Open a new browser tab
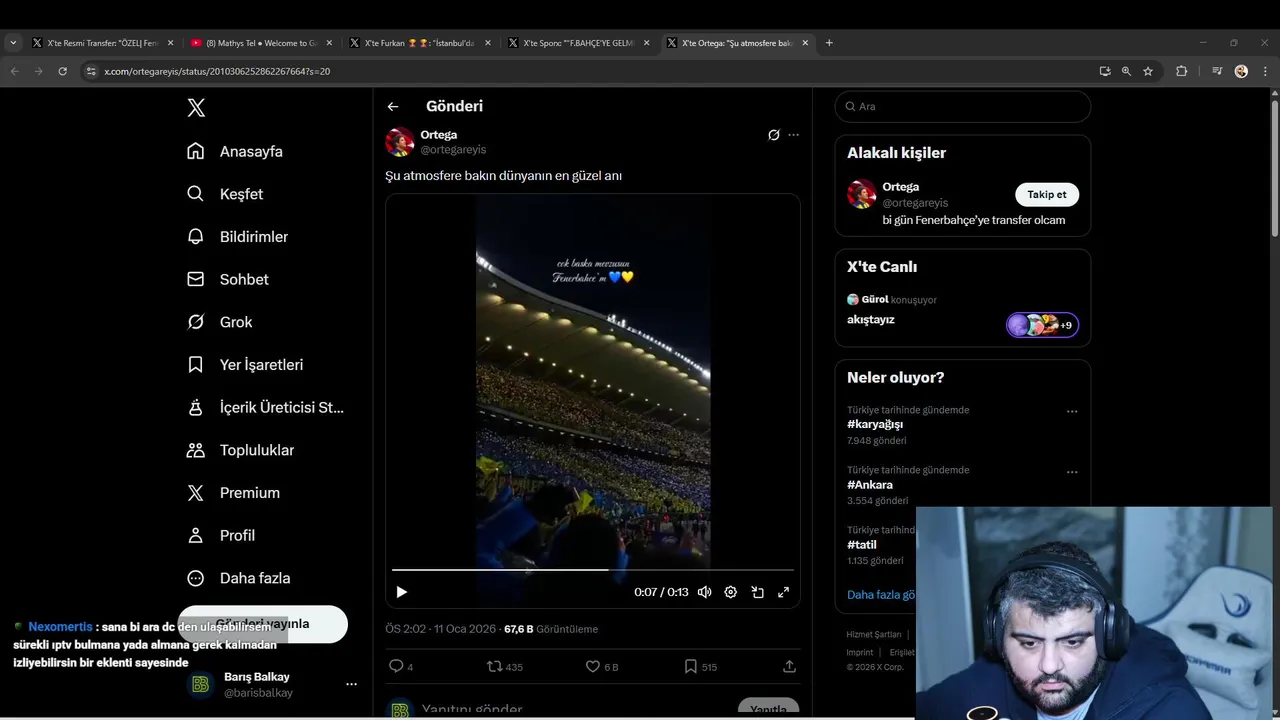Viewport: 1280px width, 720px height. point(829,43)
